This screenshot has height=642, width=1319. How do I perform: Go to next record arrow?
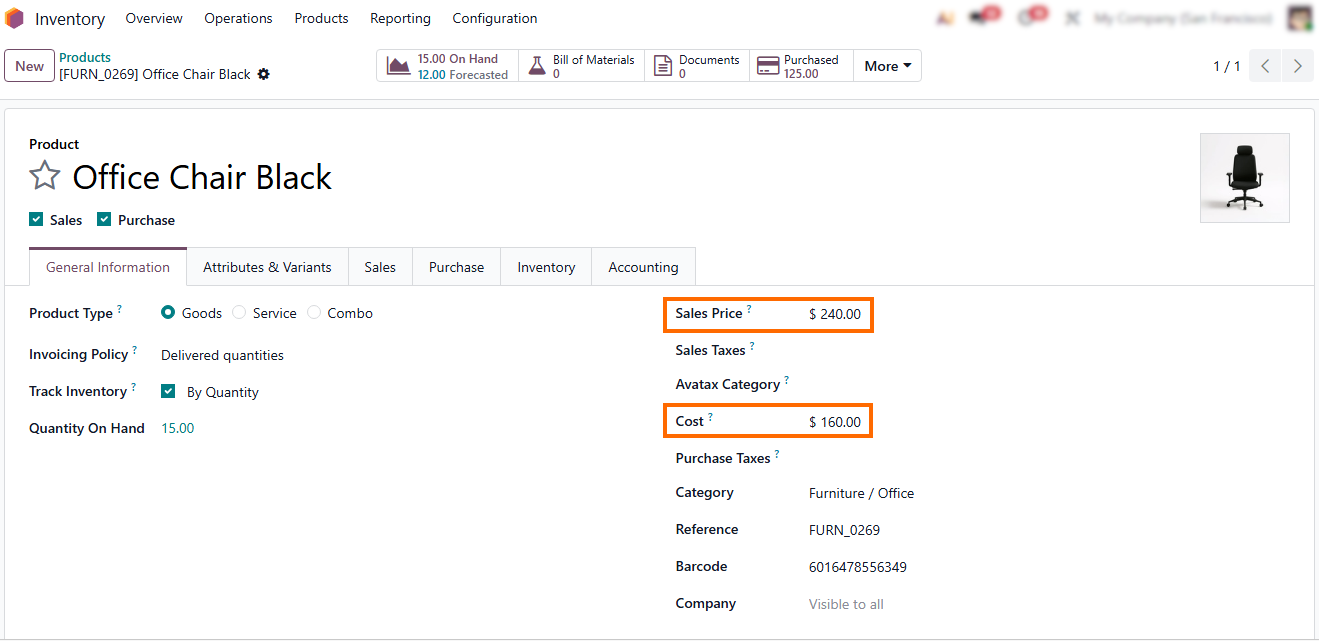click(1297, 66)
